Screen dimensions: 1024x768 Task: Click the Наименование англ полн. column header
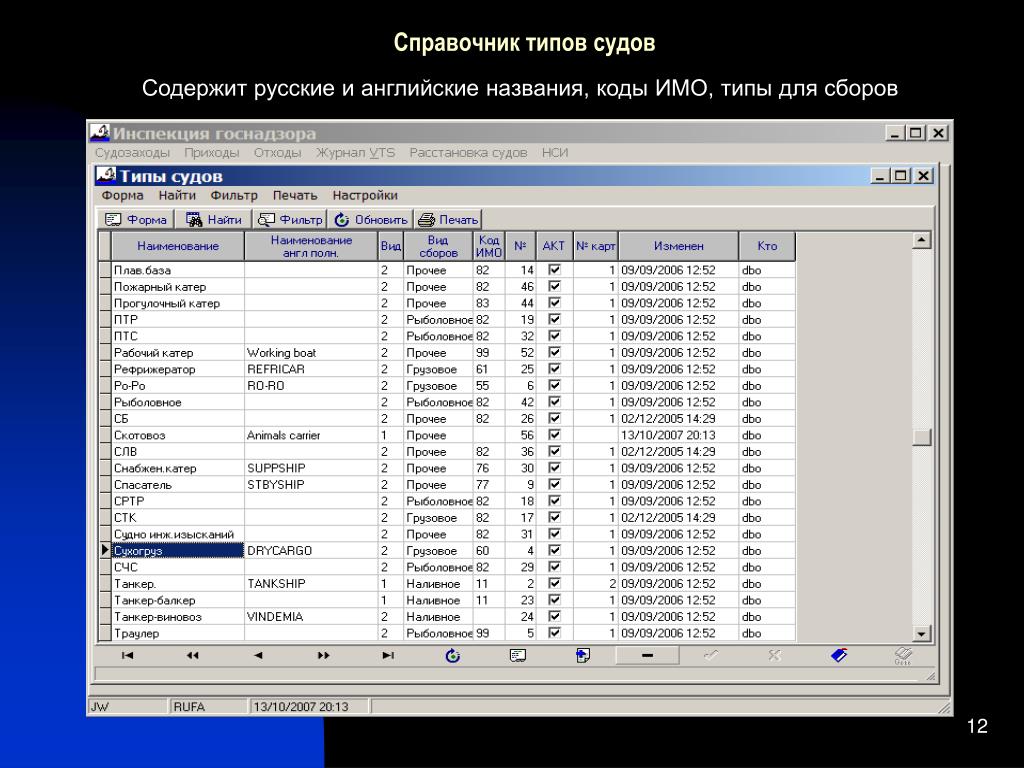point(311,246)
